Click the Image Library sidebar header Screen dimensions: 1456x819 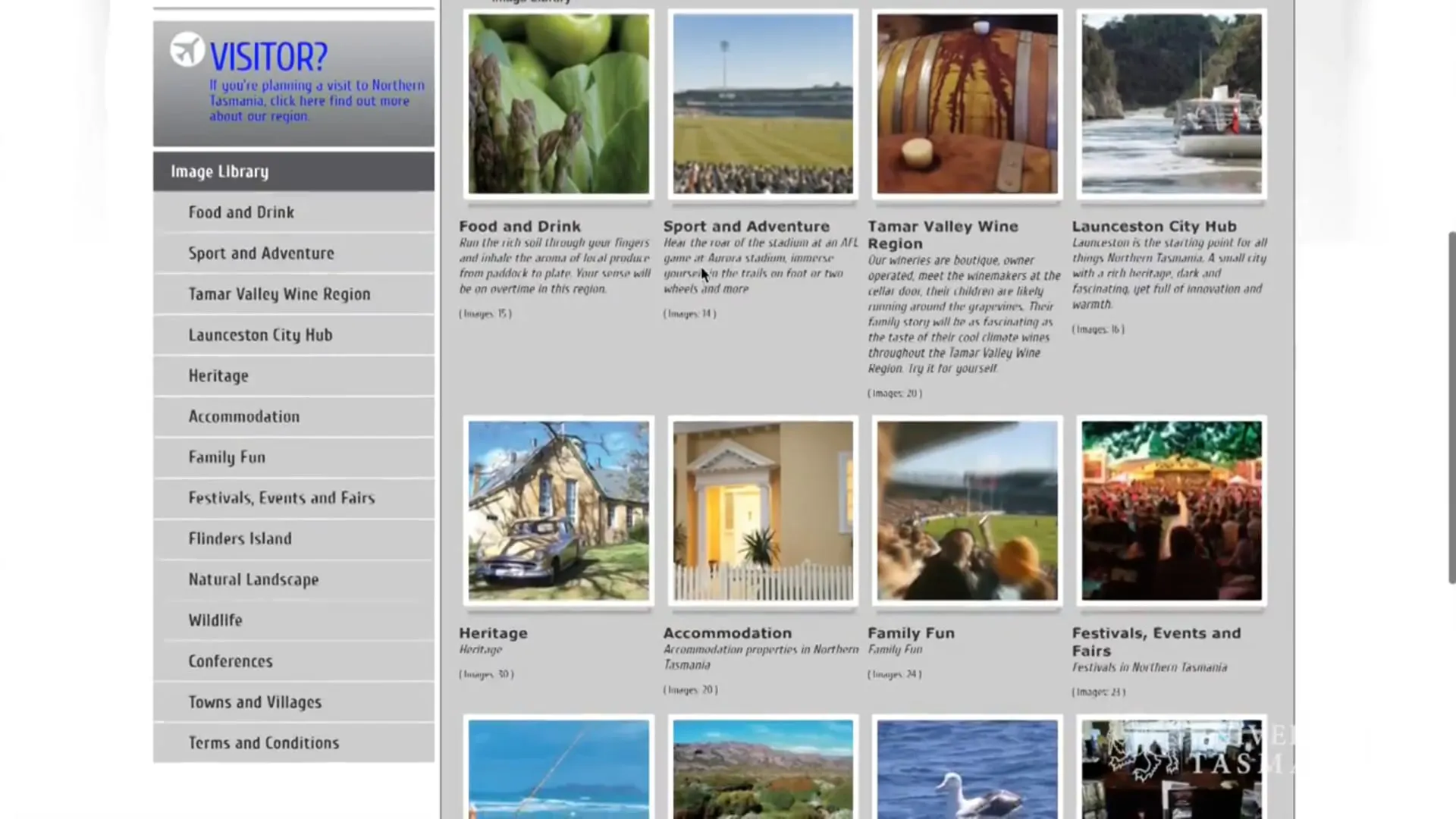(x=219, y=172)
